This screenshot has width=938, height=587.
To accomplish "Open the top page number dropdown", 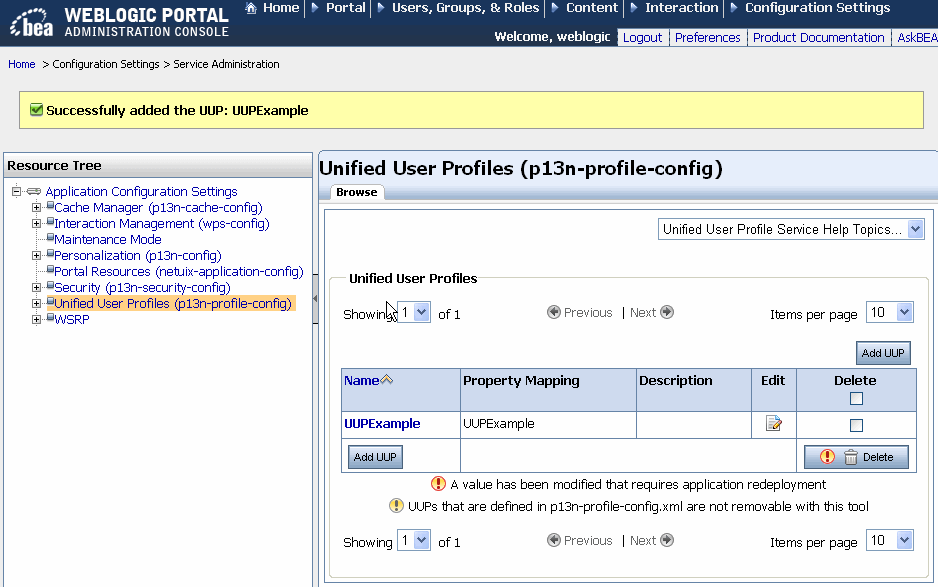I will point(414,312).
